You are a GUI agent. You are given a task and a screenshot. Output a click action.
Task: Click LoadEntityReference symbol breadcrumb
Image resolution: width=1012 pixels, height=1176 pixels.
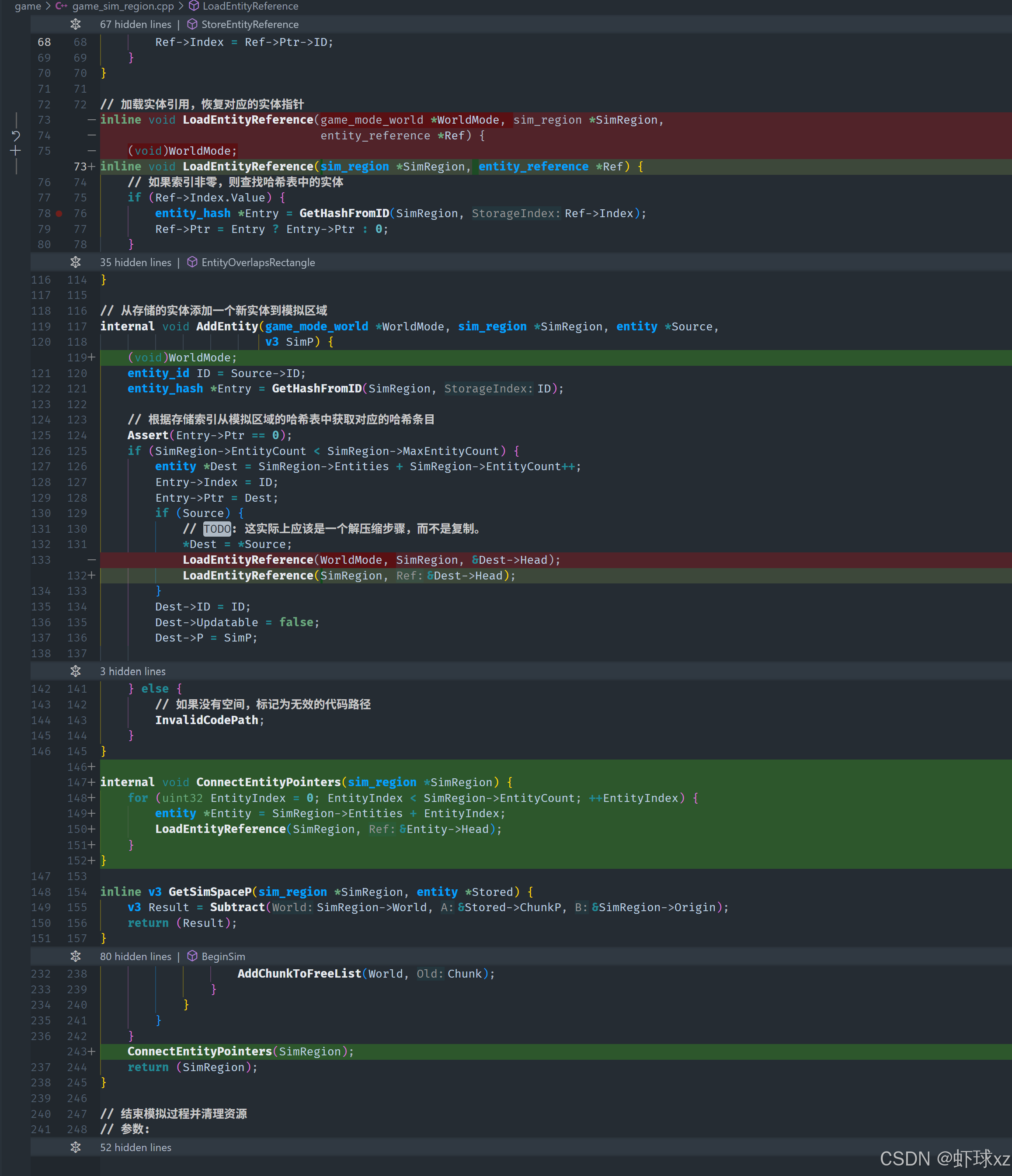250,6
